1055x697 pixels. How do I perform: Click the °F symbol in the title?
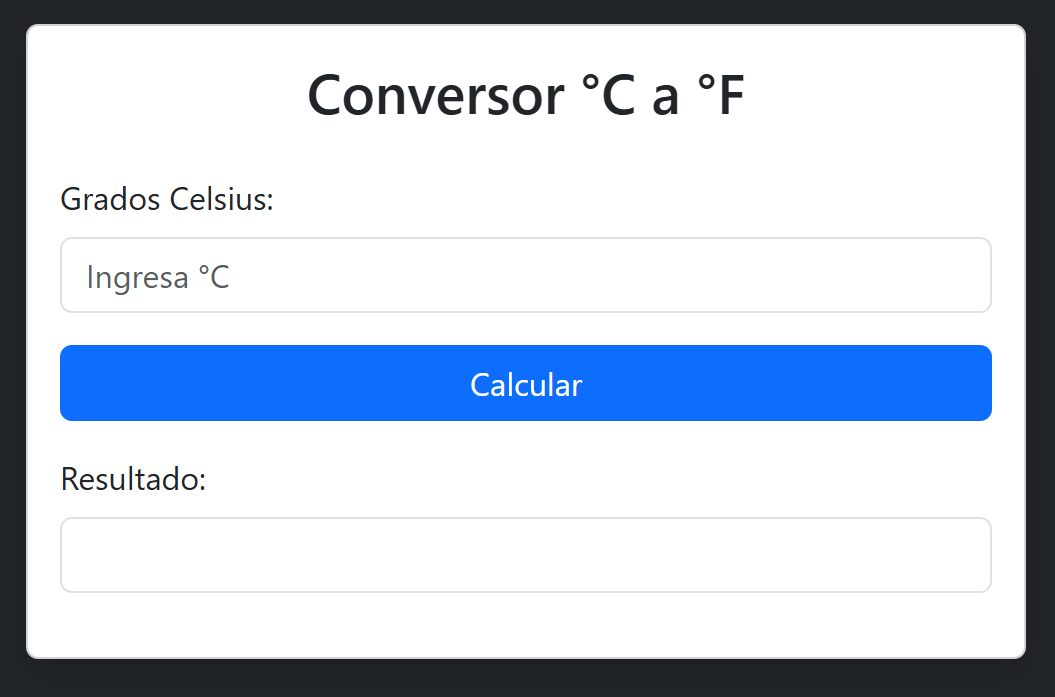721,96
